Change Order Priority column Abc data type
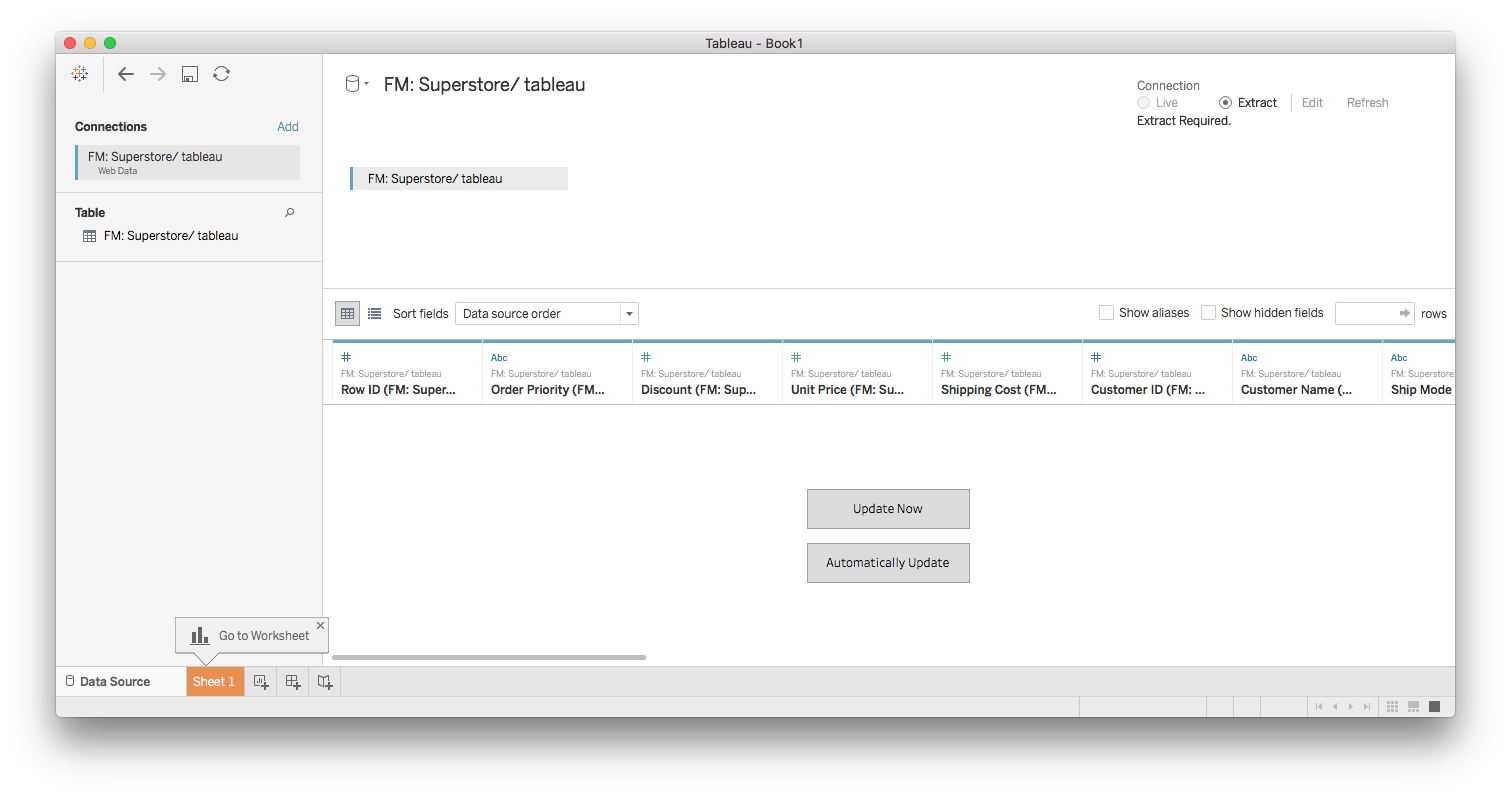Viewport: 1511px width, 797px height. click(x=499, y=358)
